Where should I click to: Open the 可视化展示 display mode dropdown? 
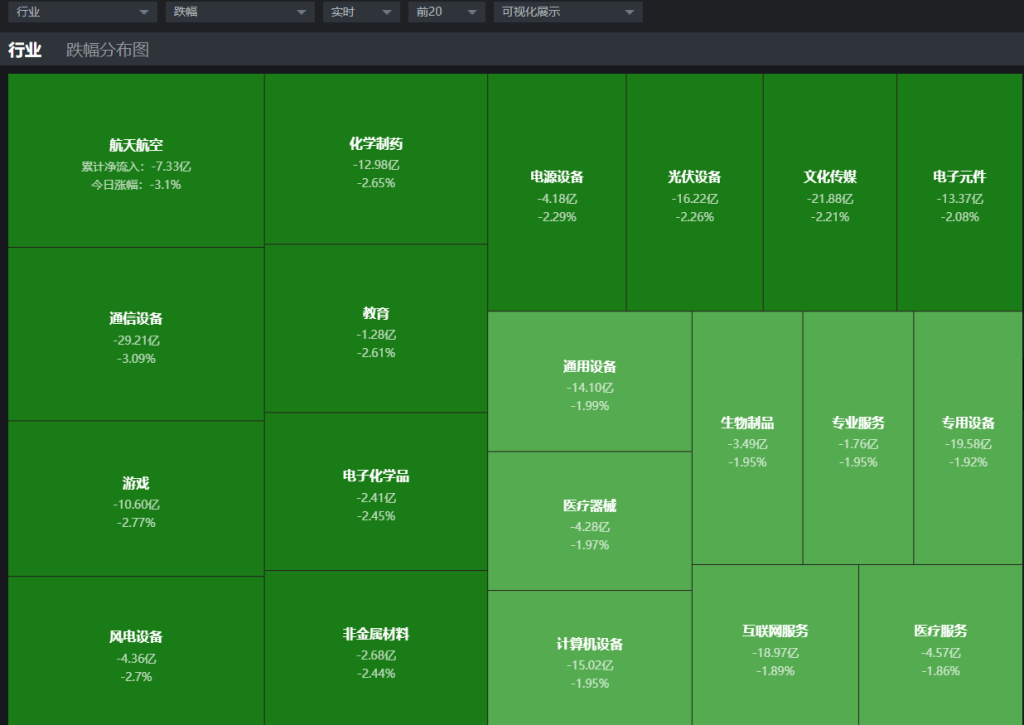click(568, 12)
